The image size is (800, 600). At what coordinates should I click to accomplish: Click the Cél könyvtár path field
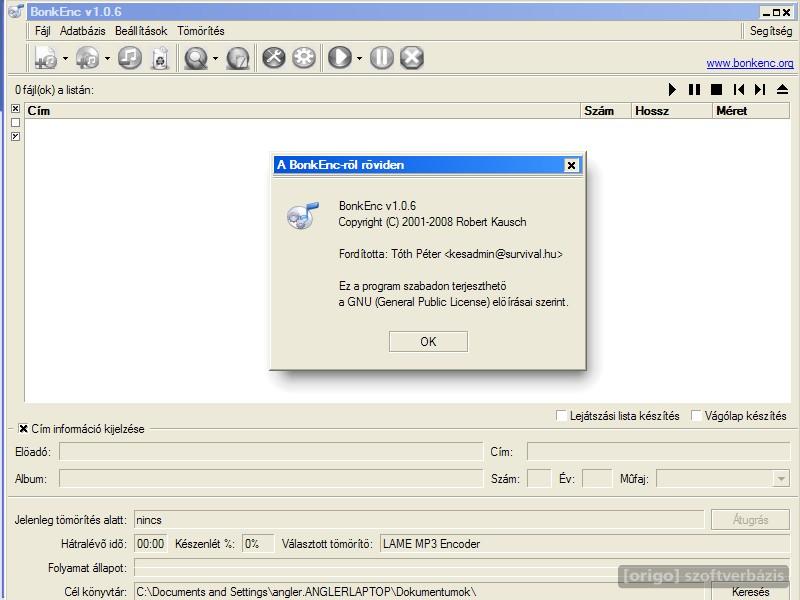click(x=419, y=592)
